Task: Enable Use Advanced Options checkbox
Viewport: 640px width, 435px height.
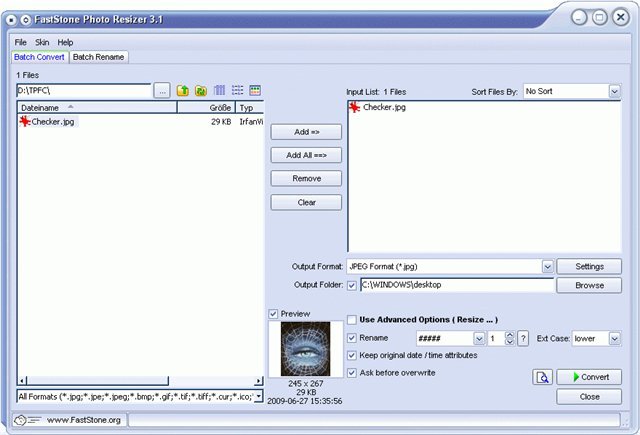Action: pos(352,320)
